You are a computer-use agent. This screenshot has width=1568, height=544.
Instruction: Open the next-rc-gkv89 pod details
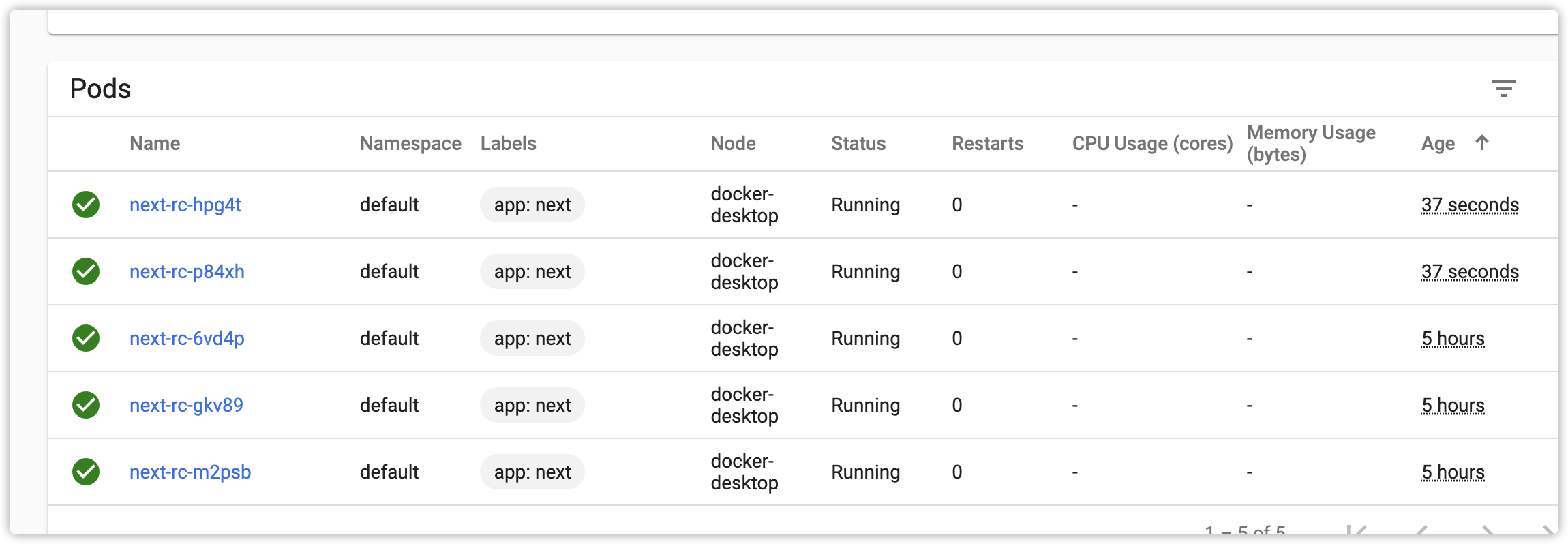click(x=186, y=406)
